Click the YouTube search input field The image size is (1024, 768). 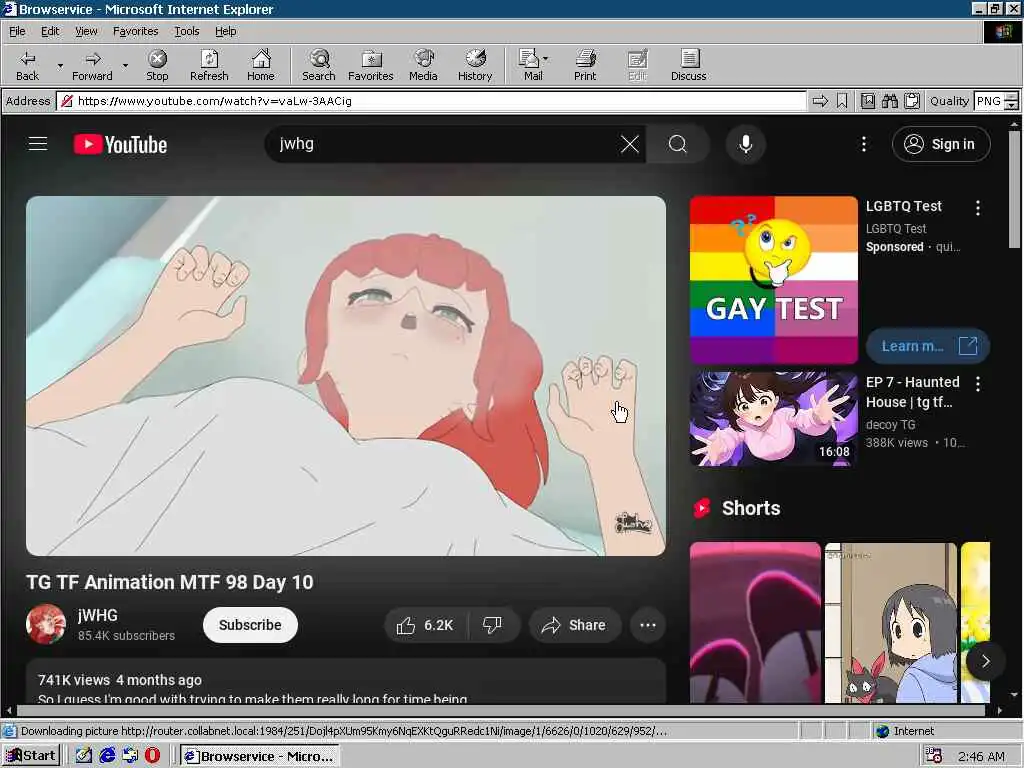[444, 144]
